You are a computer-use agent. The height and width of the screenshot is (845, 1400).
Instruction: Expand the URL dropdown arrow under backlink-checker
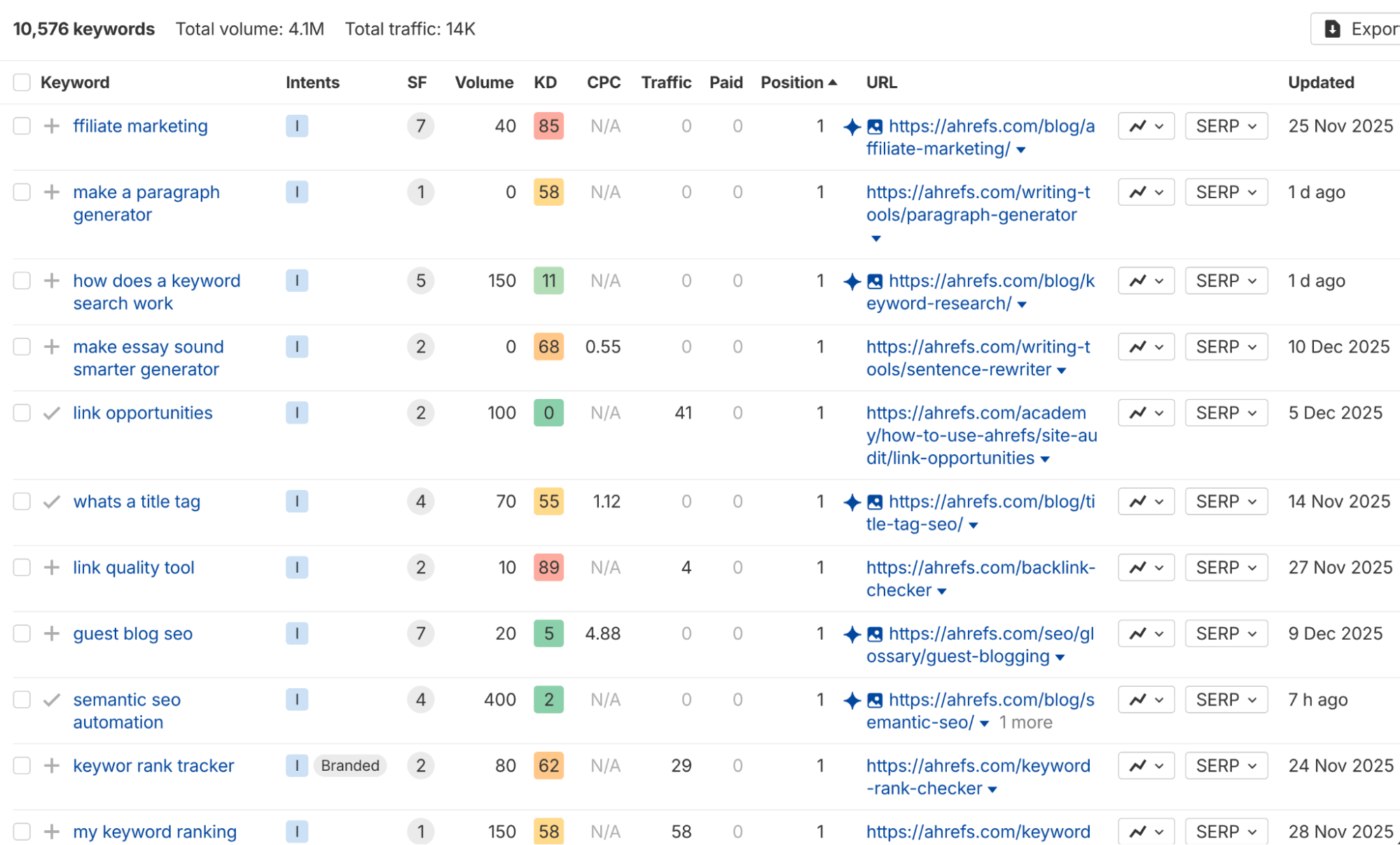[x=942, y=590]
